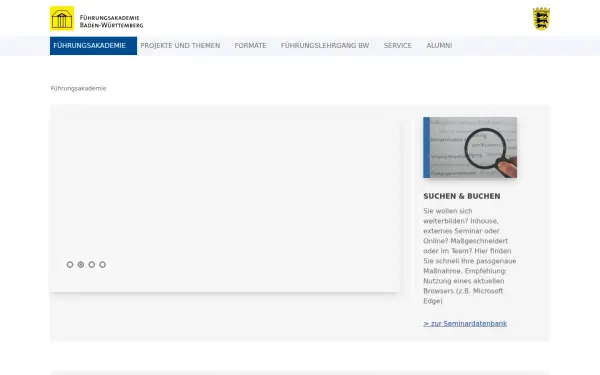Viewport: 600px width, 375px height.
Task: Select the fourth carousel slide dot
Action: pos(103,264)
